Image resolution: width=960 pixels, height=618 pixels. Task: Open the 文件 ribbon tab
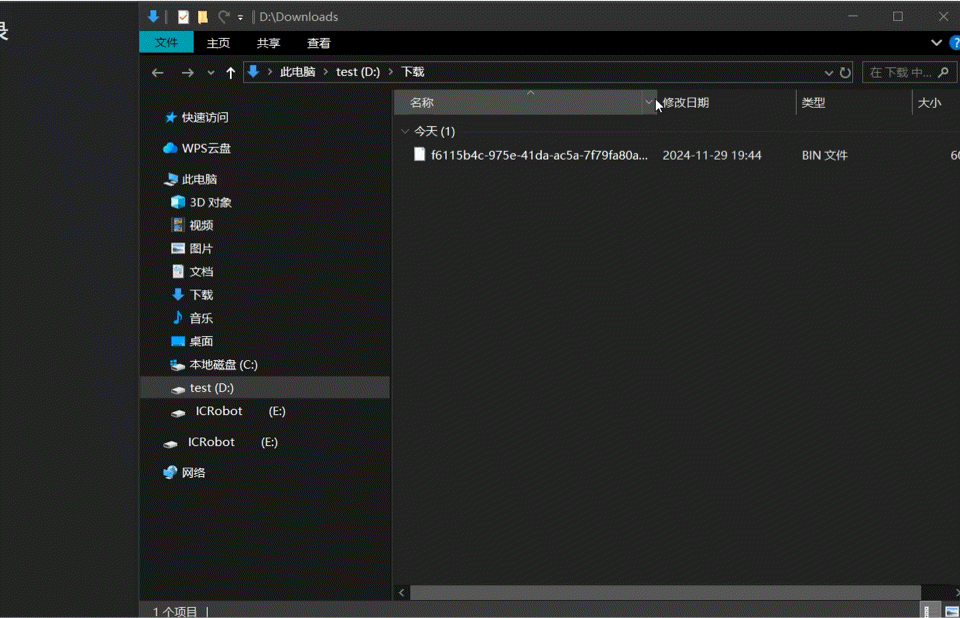166,42
